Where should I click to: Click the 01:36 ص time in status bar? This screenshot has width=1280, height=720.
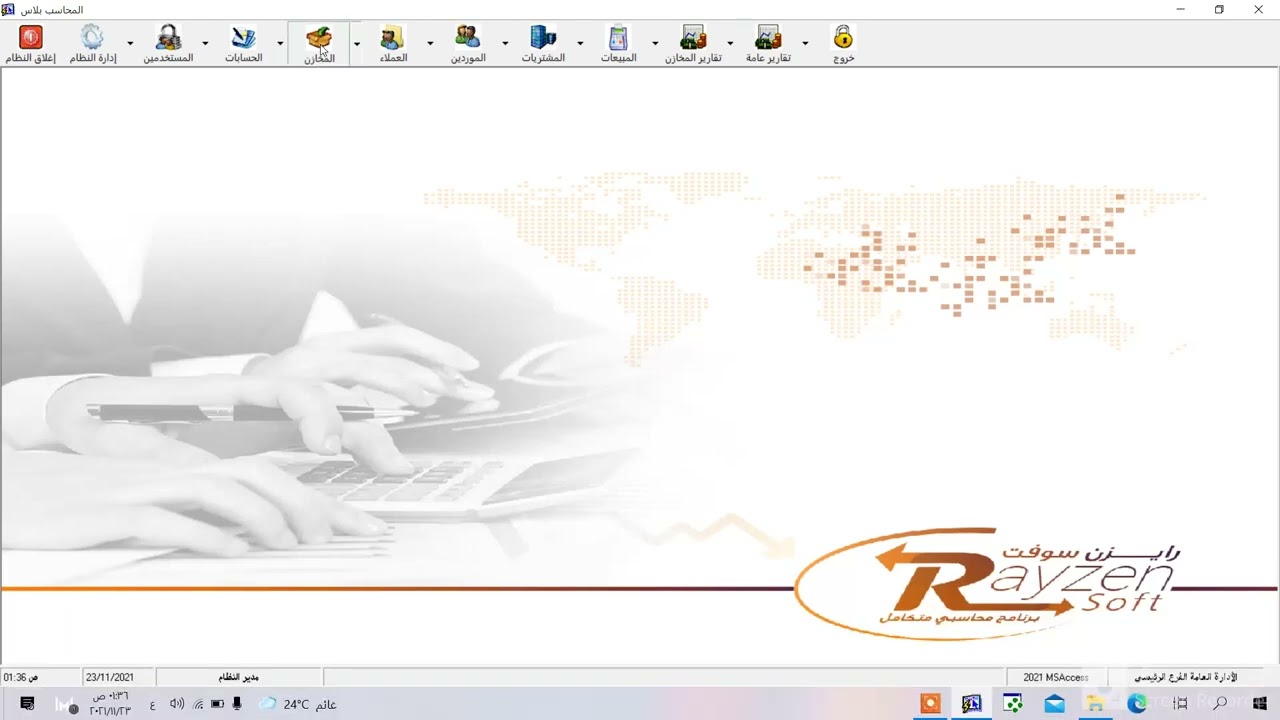tap(21, 677)
